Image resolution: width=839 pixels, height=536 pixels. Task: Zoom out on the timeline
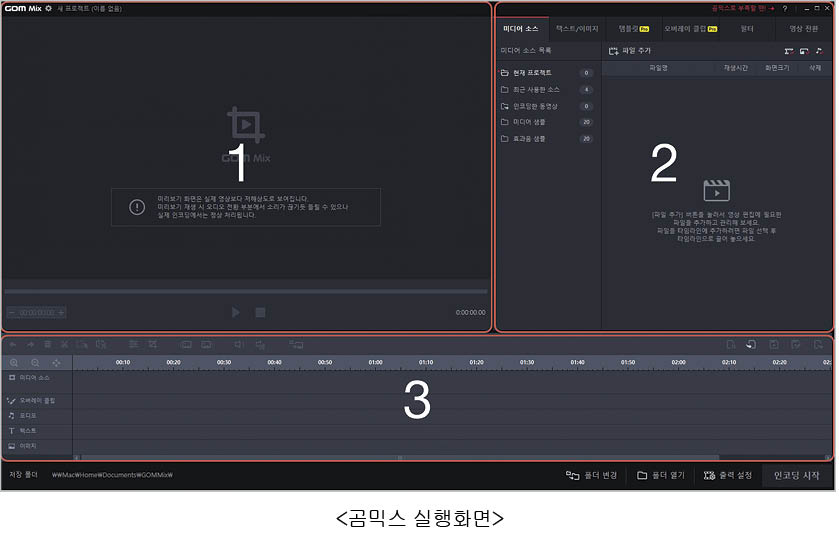coord(35,364)
